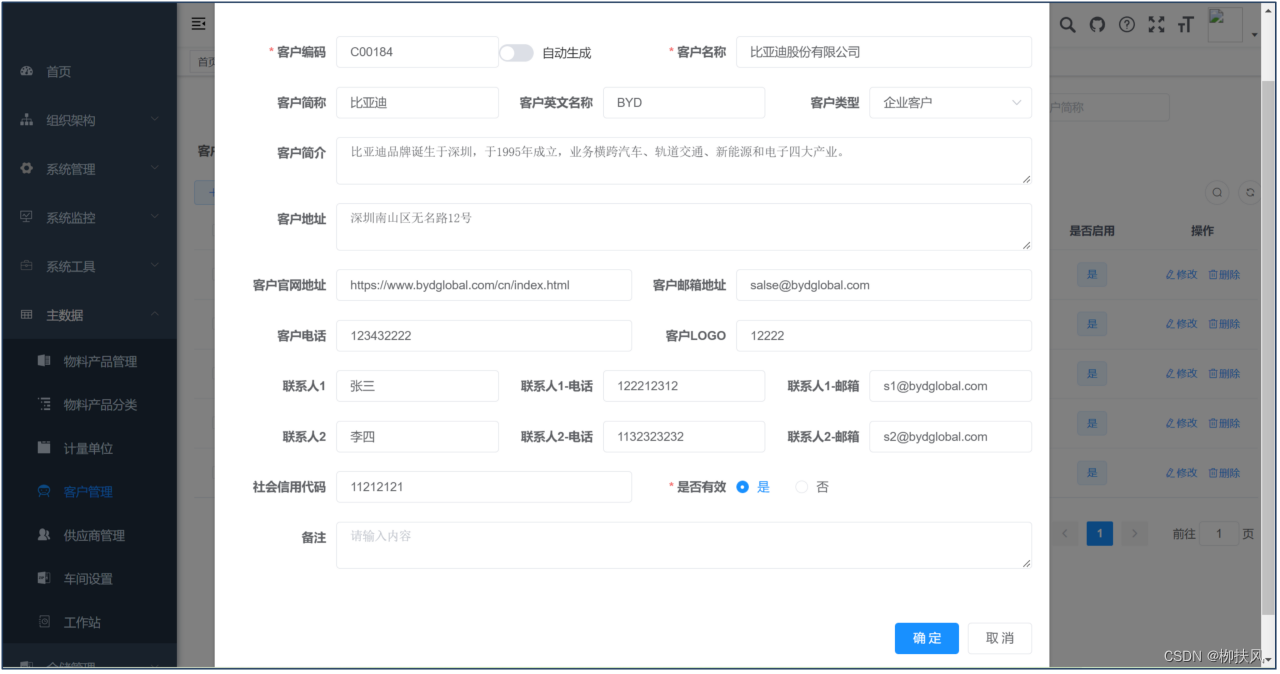This screenshot has width=1280, height=674.
Task: Expand 系统工具 menu chevron
Action: click(155, 266)
